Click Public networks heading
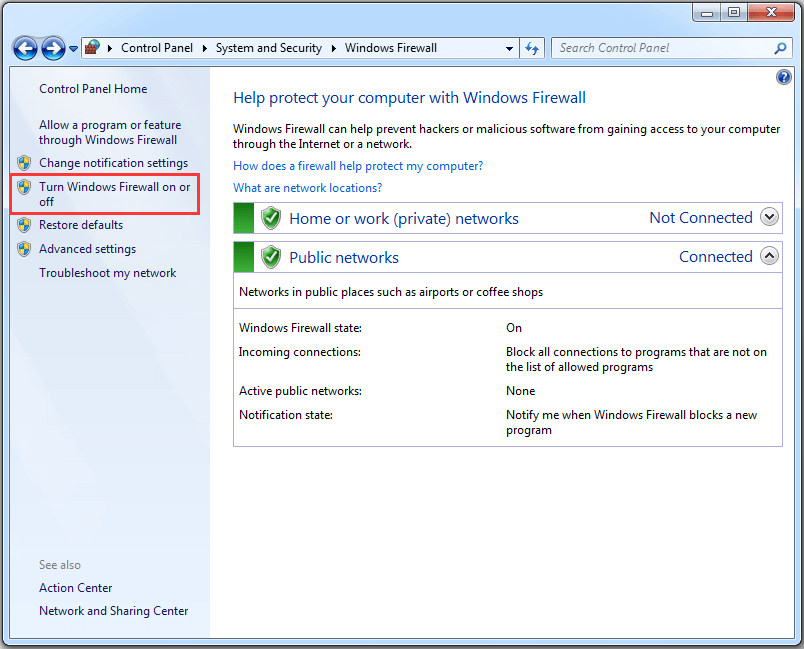Viewport: 804px width, 649px height. 344,257
